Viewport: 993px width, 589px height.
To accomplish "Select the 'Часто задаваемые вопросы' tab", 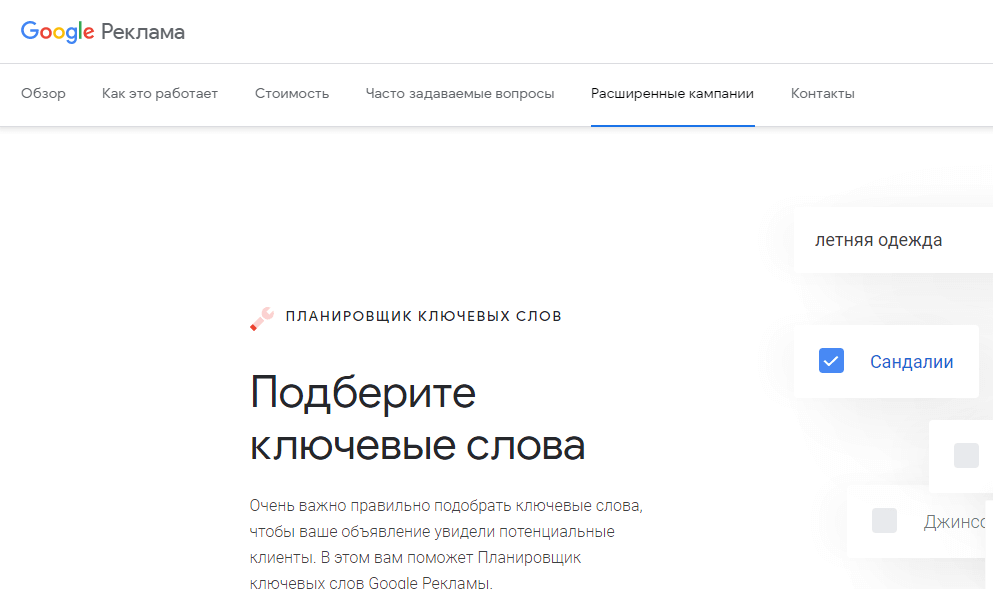I will (460, 92).
